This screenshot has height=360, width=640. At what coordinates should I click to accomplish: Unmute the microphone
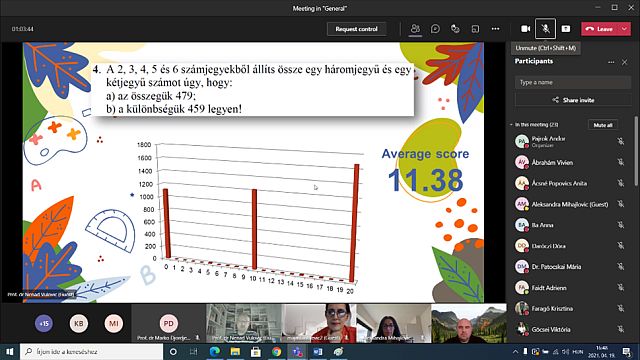pyautogui.click(x=545, y=29)
